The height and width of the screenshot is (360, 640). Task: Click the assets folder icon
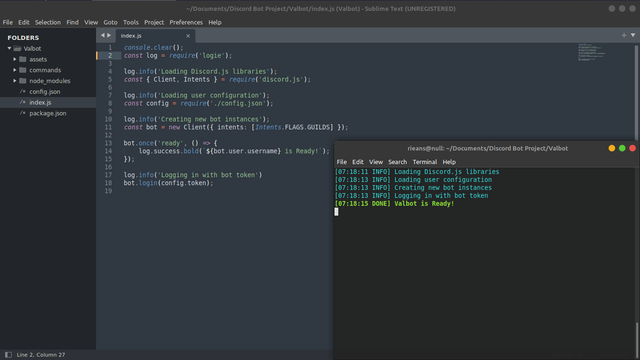[x=23, y=59]
